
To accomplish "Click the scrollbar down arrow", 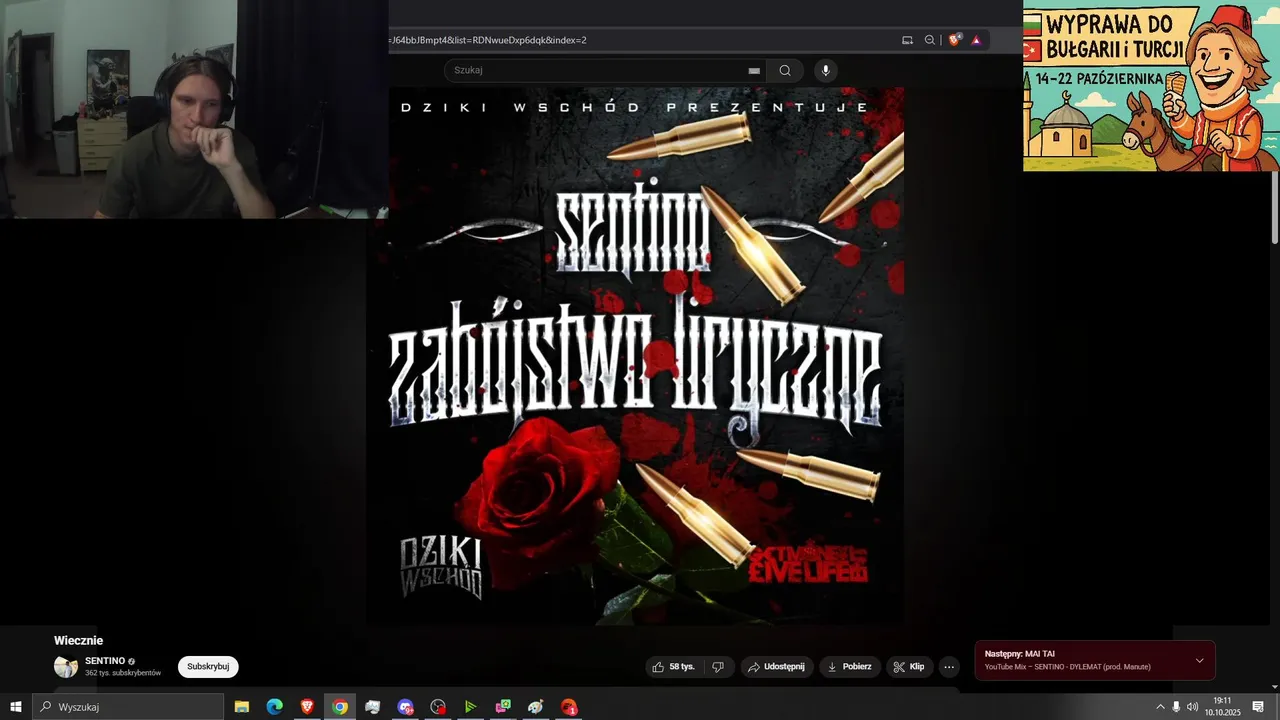I will tap(1274, 686).
